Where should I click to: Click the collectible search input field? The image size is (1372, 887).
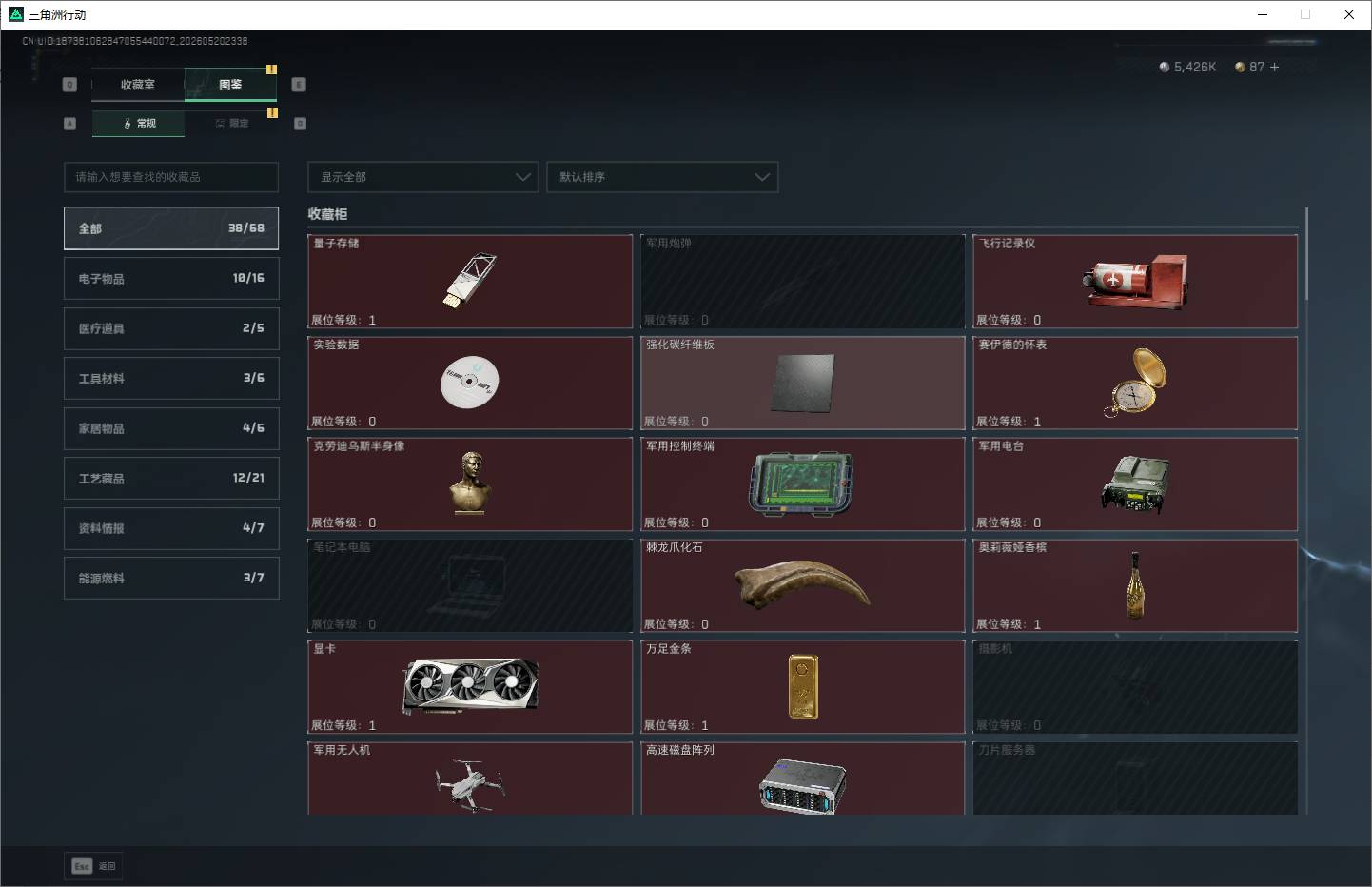[171, 177]
